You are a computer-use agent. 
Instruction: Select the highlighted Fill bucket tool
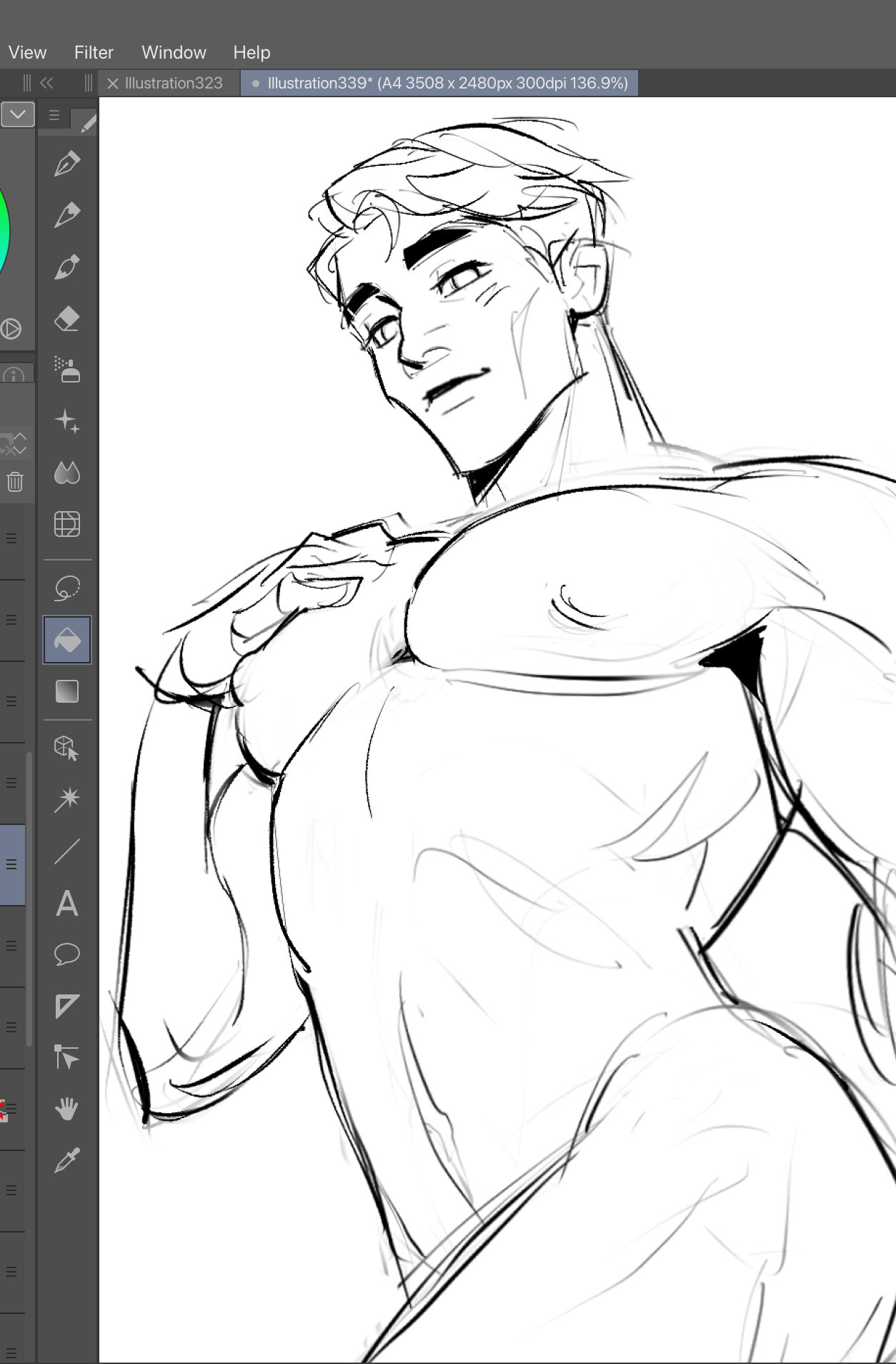point(67,640)
